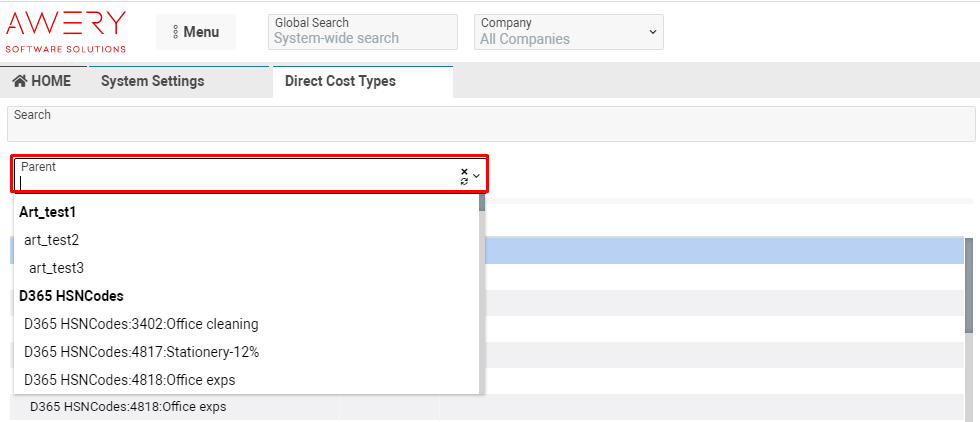Pick art_test3 from the Parent options

click(56, 268)
